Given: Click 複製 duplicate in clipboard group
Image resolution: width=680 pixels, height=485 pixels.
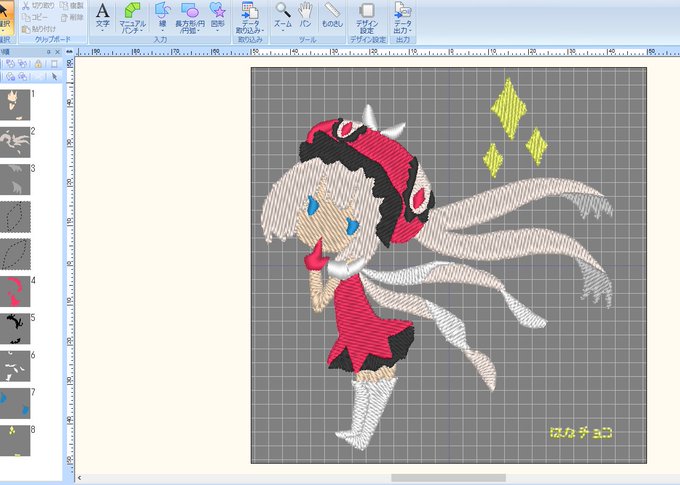Looking at the screenshot, I should [72, 6].
